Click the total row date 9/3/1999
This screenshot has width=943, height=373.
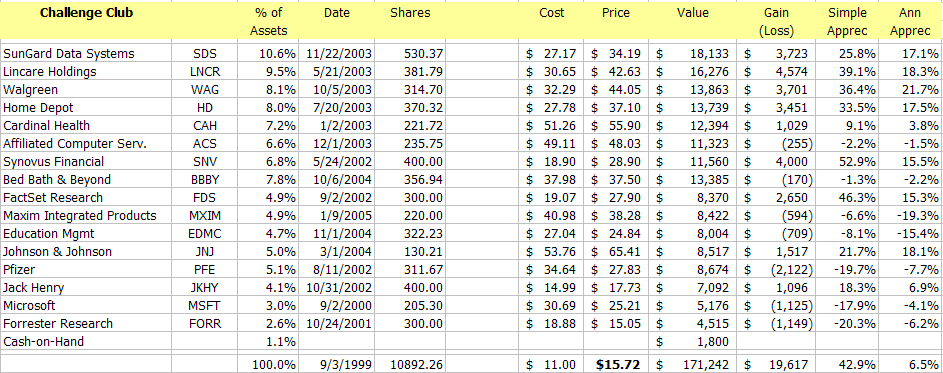336,364
